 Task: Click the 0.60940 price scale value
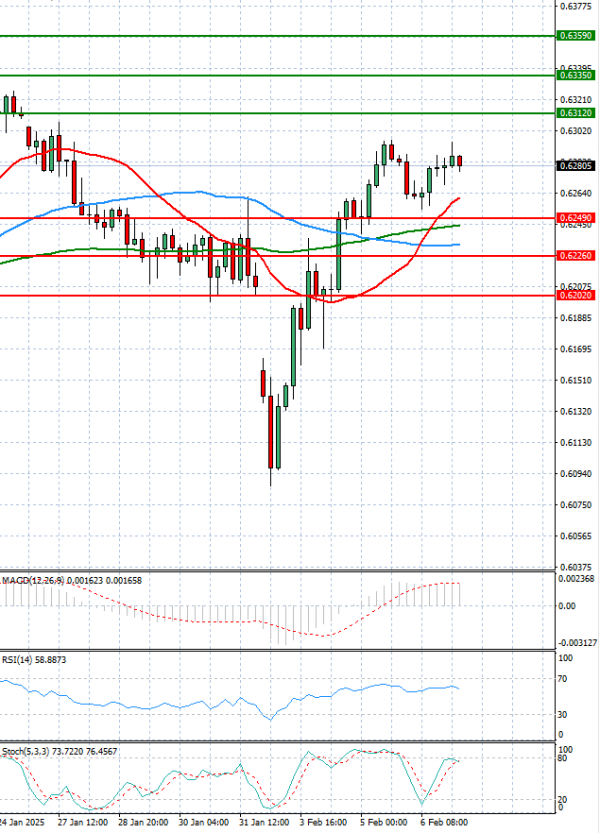click(x=576, y=474)
